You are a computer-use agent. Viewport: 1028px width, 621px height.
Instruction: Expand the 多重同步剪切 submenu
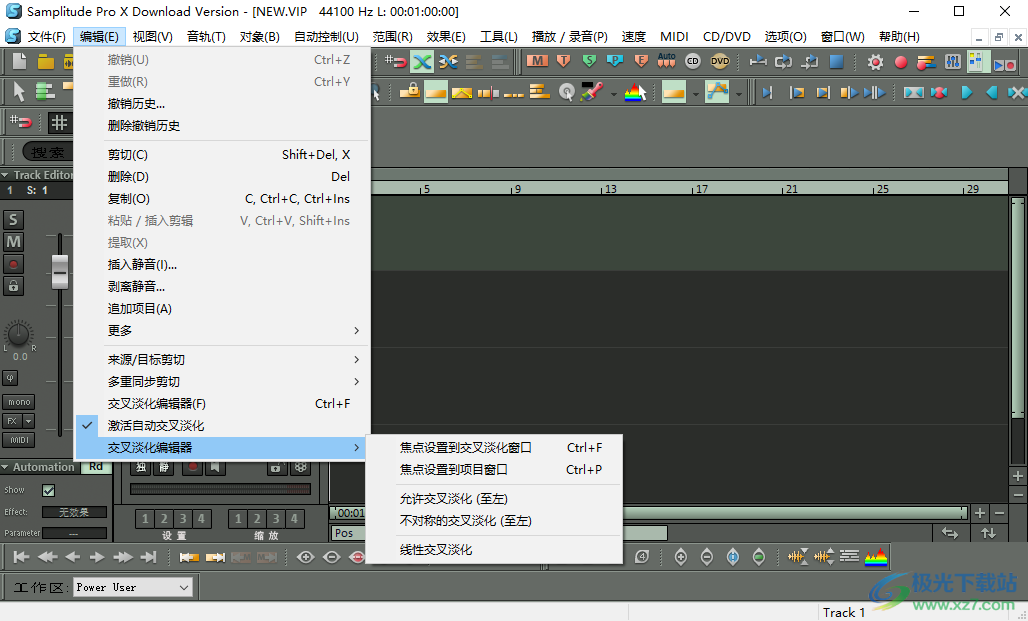[223, 382]
